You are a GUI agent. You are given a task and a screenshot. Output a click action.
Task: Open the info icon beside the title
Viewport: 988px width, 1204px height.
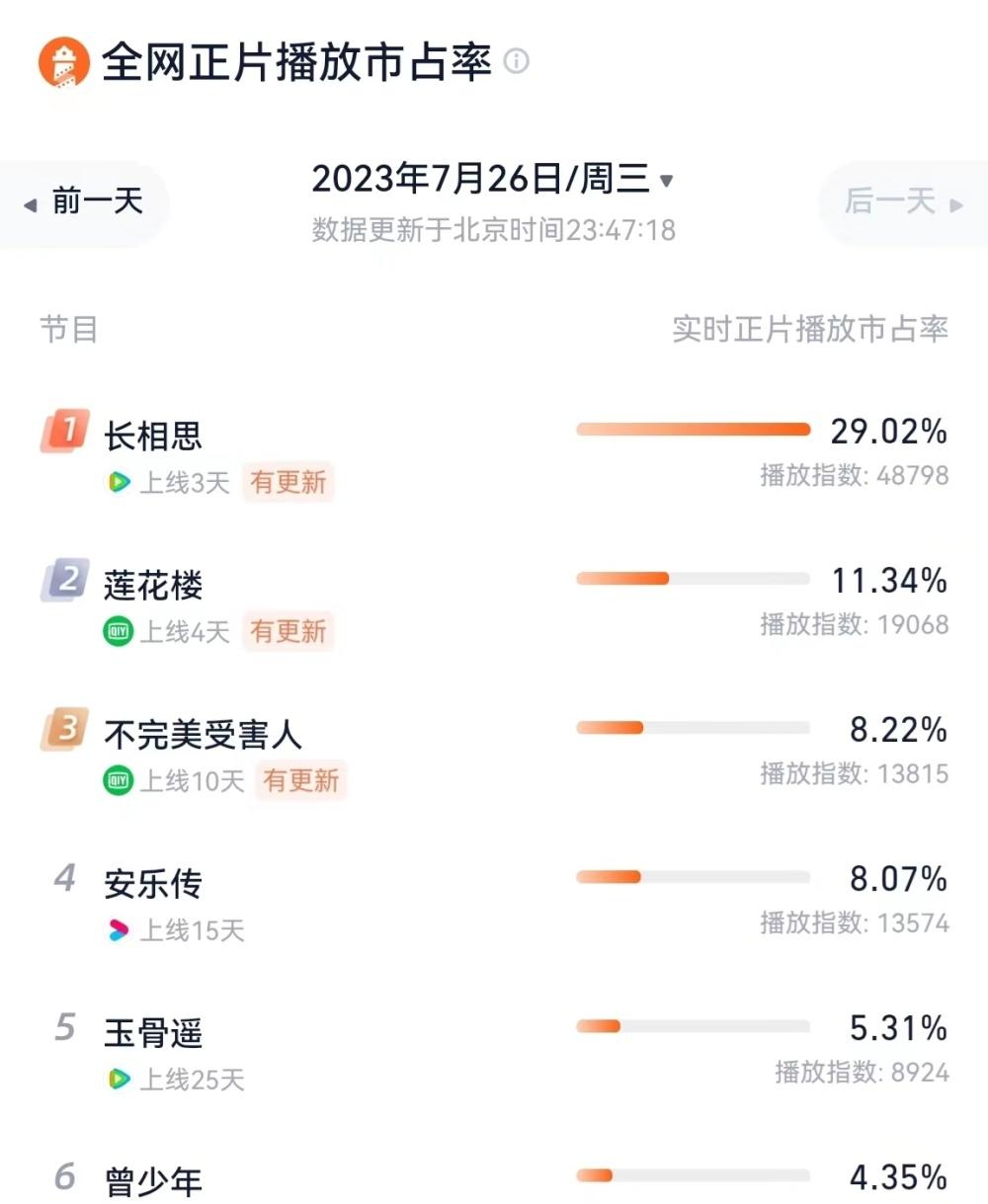click(516, 61)
